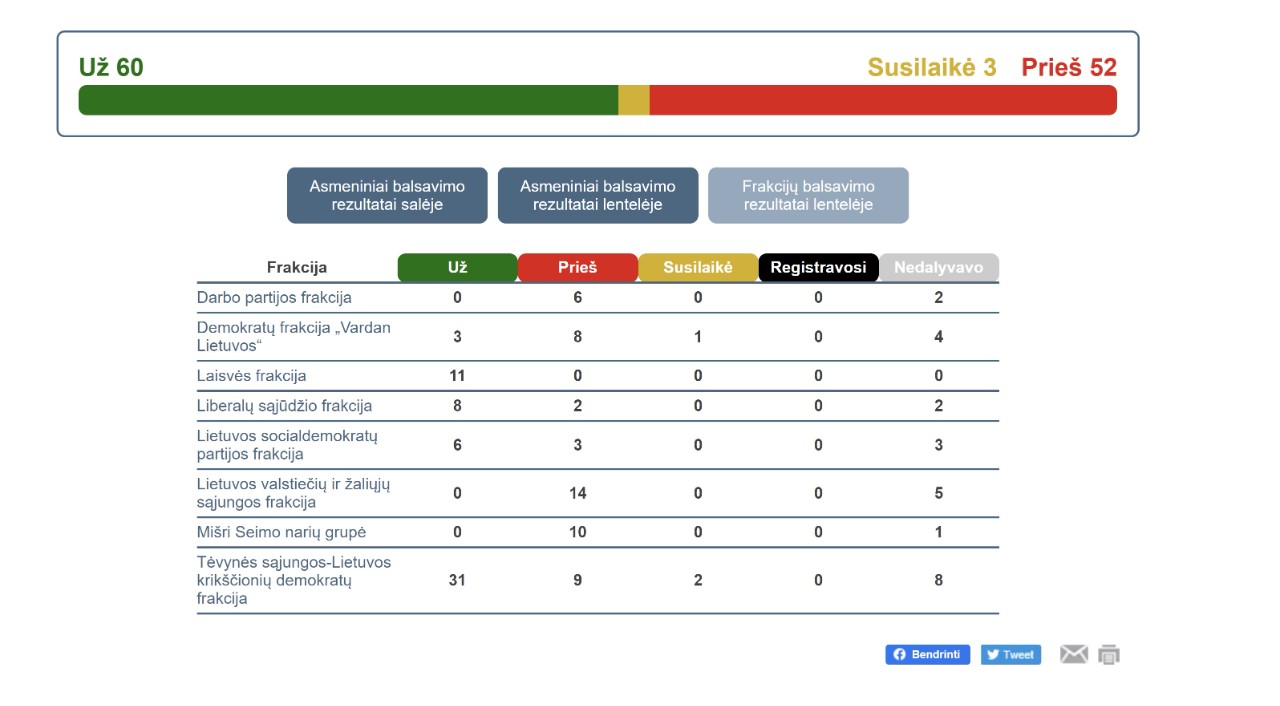The height and width of the screenshot is (706, 1280).
Task: Click the printer icon
Action: pos(1109,655)
